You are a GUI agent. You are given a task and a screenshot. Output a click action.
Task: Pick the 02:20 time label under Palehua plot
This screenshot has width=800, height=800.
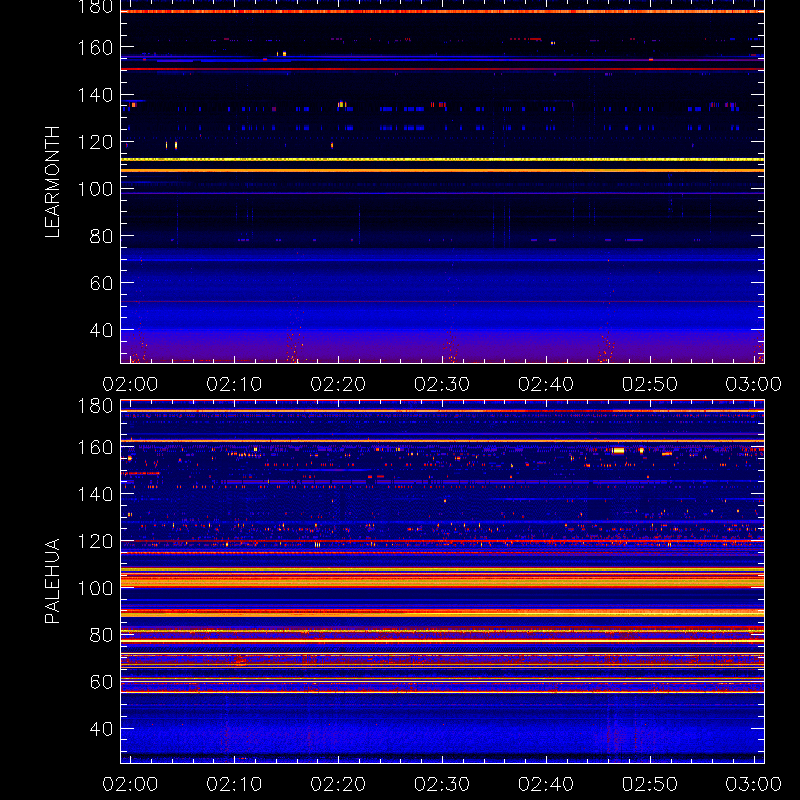coord(338,784)
